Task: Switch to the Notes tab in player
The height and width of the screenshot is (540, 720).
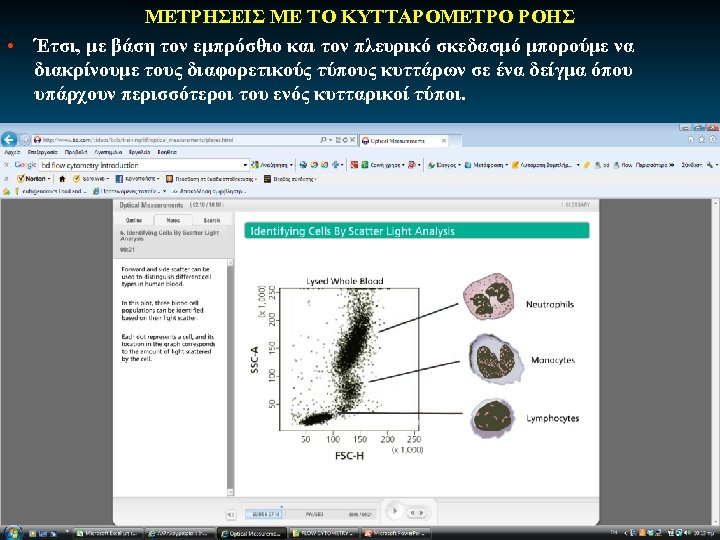Action: (x=173, y=220)
